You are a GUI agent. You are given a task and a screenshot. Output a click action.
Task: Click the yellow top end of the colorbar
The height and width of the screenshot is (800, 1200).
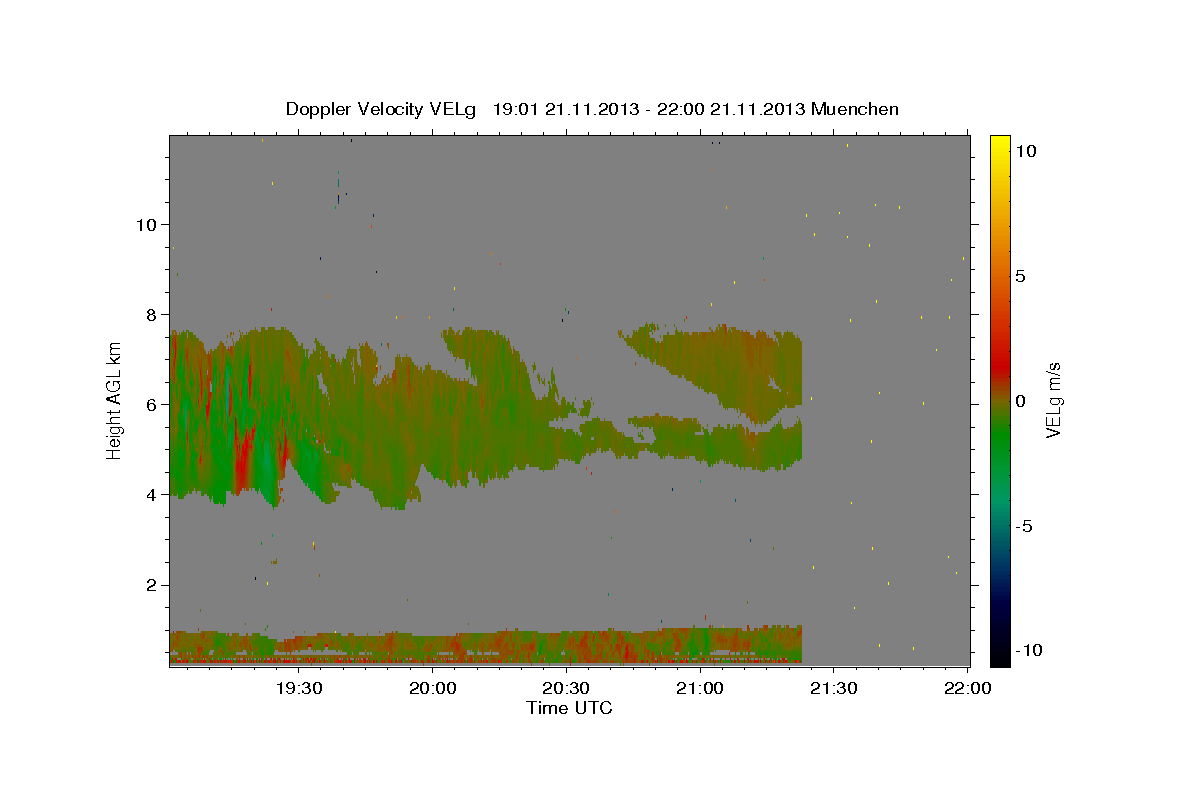coord(1000,142)
